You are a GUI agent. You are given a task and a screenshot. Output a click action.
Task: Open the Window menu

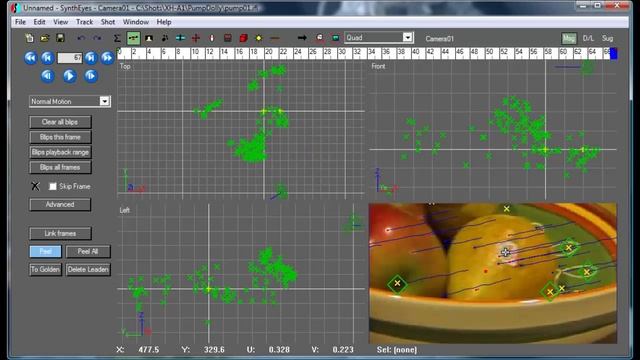[x=136, y=22]
